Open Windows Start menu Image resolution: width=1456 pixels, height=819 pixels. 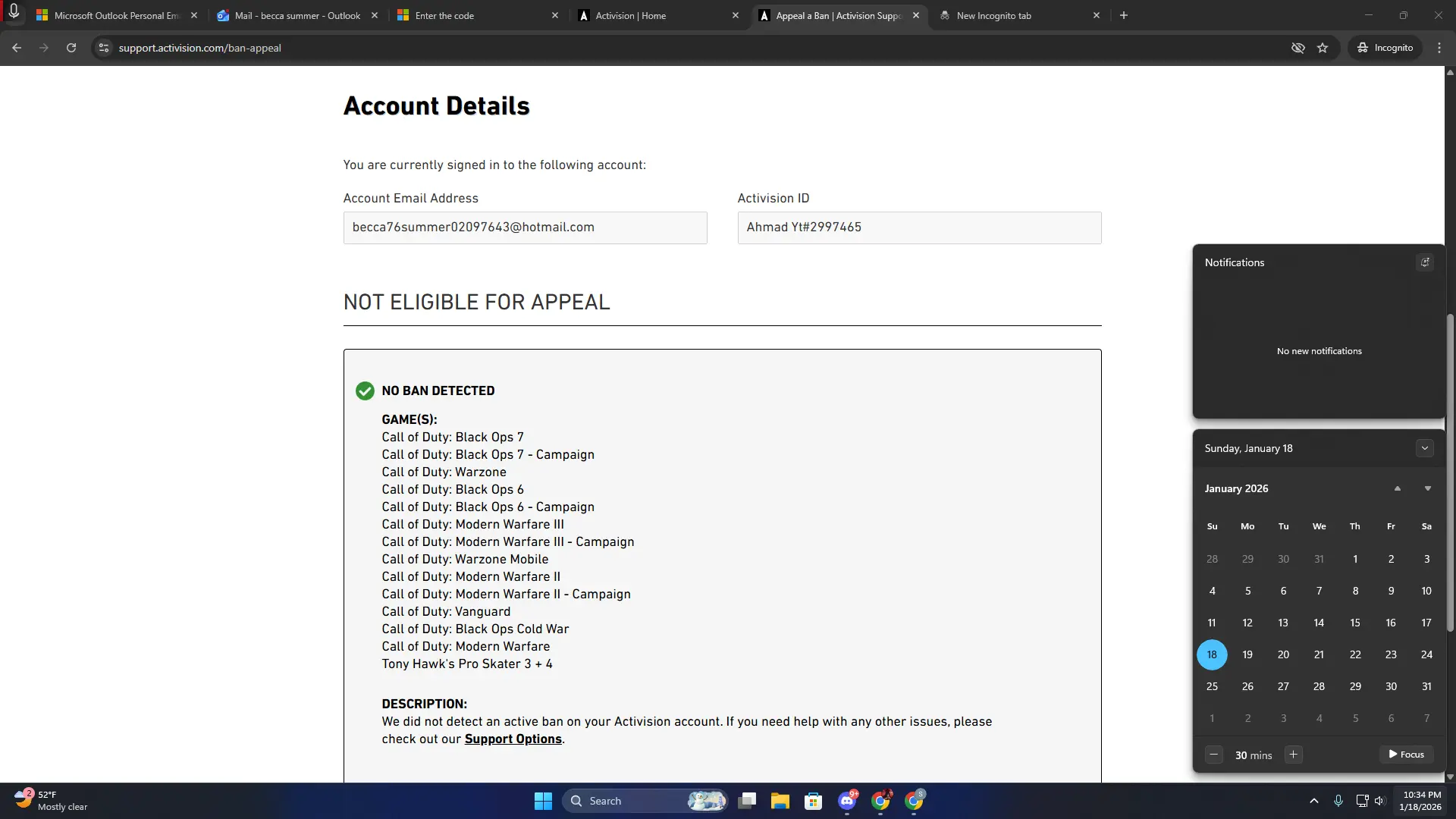[x=543, y=801]
